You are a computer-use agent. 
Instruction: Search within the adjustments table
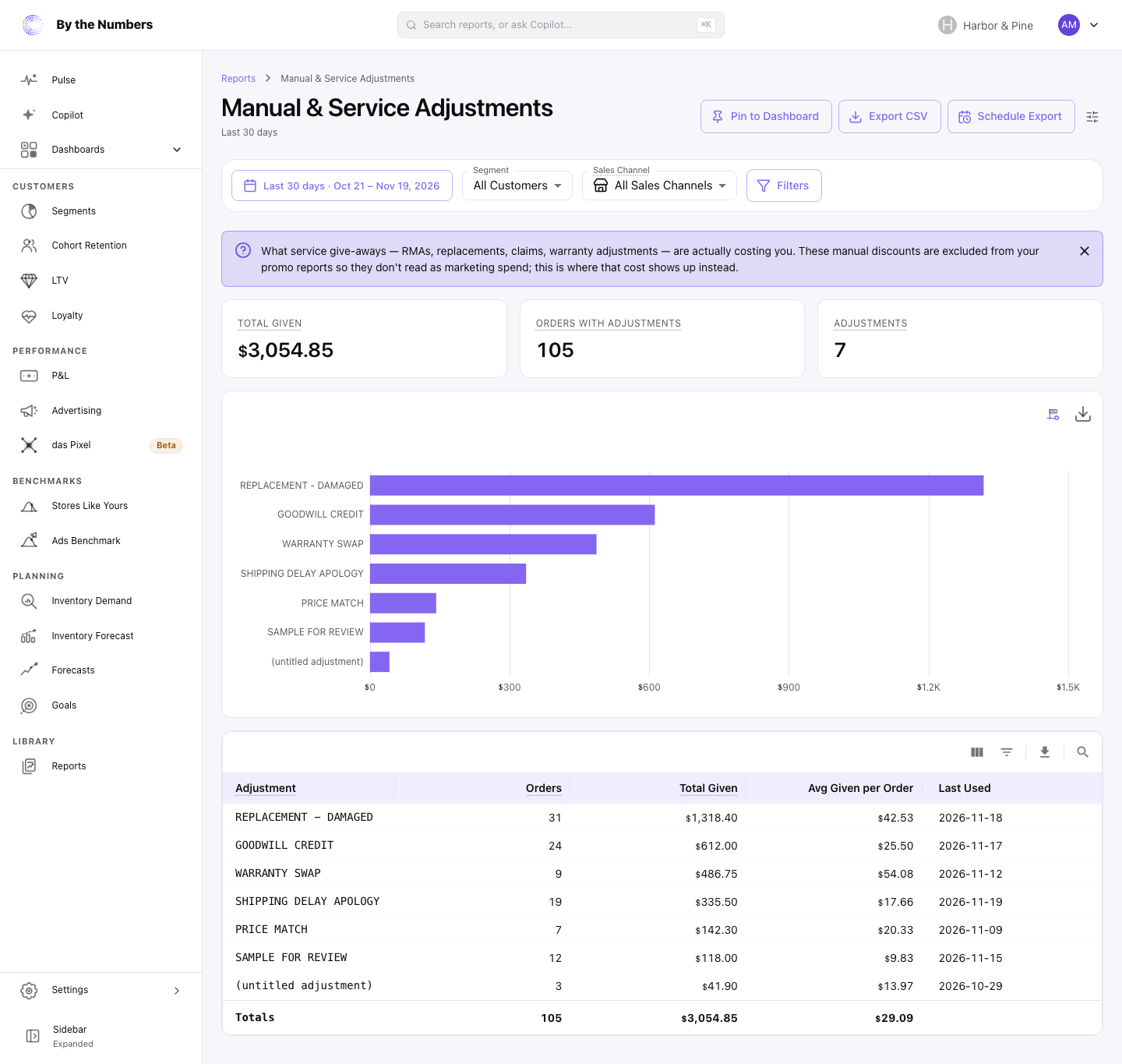(1082, 752)
